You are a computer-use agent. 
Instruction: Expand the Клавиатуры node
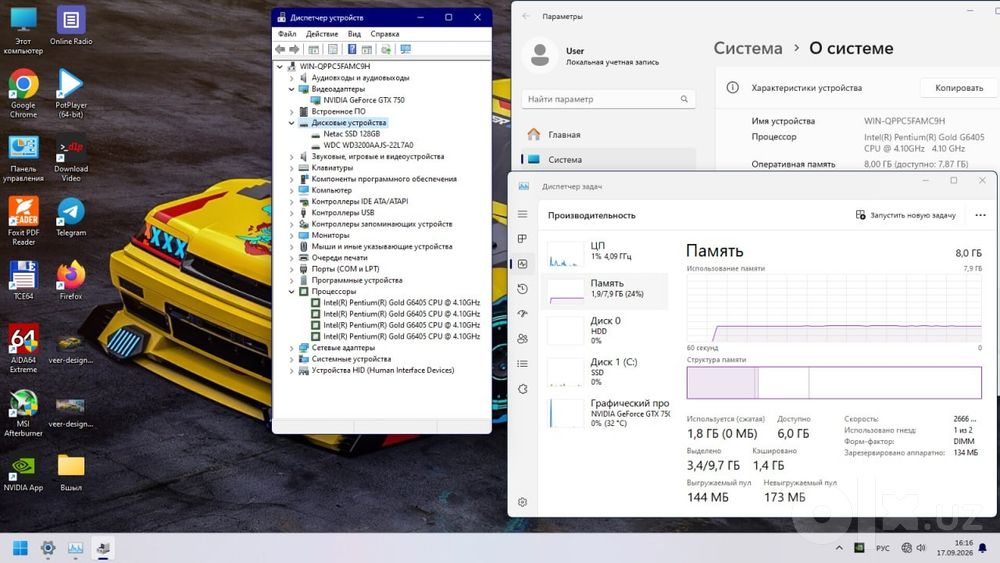point(292,168)
